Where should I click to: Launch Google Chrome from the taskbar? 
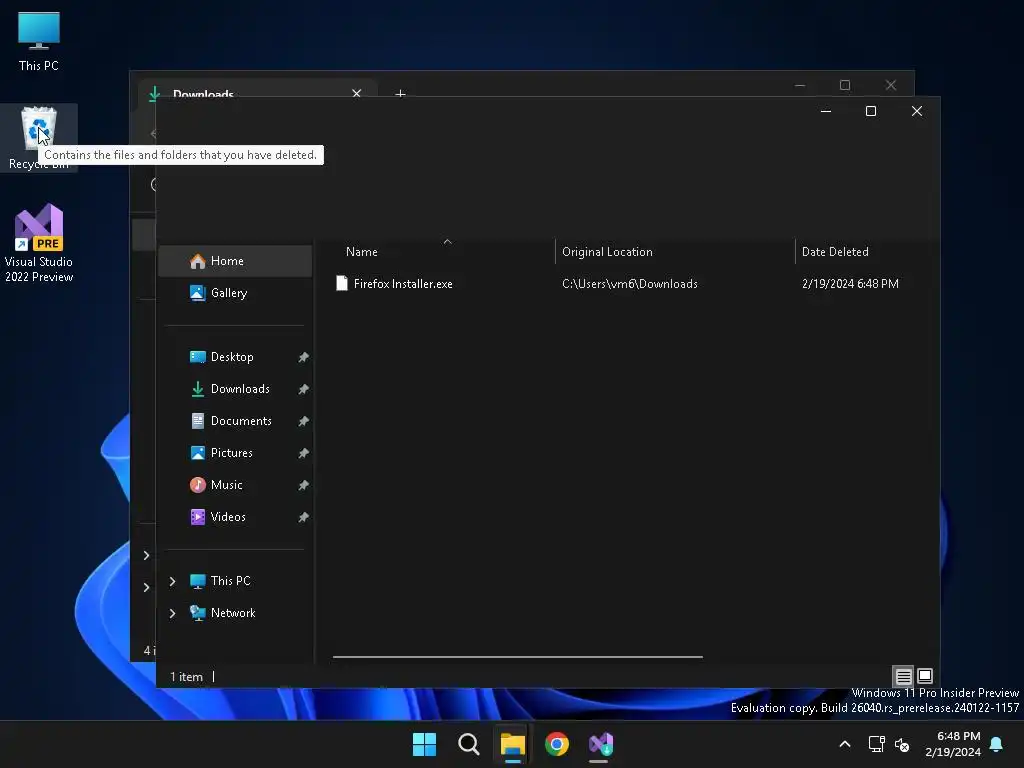pyautogui.click(x=557, y=744)
